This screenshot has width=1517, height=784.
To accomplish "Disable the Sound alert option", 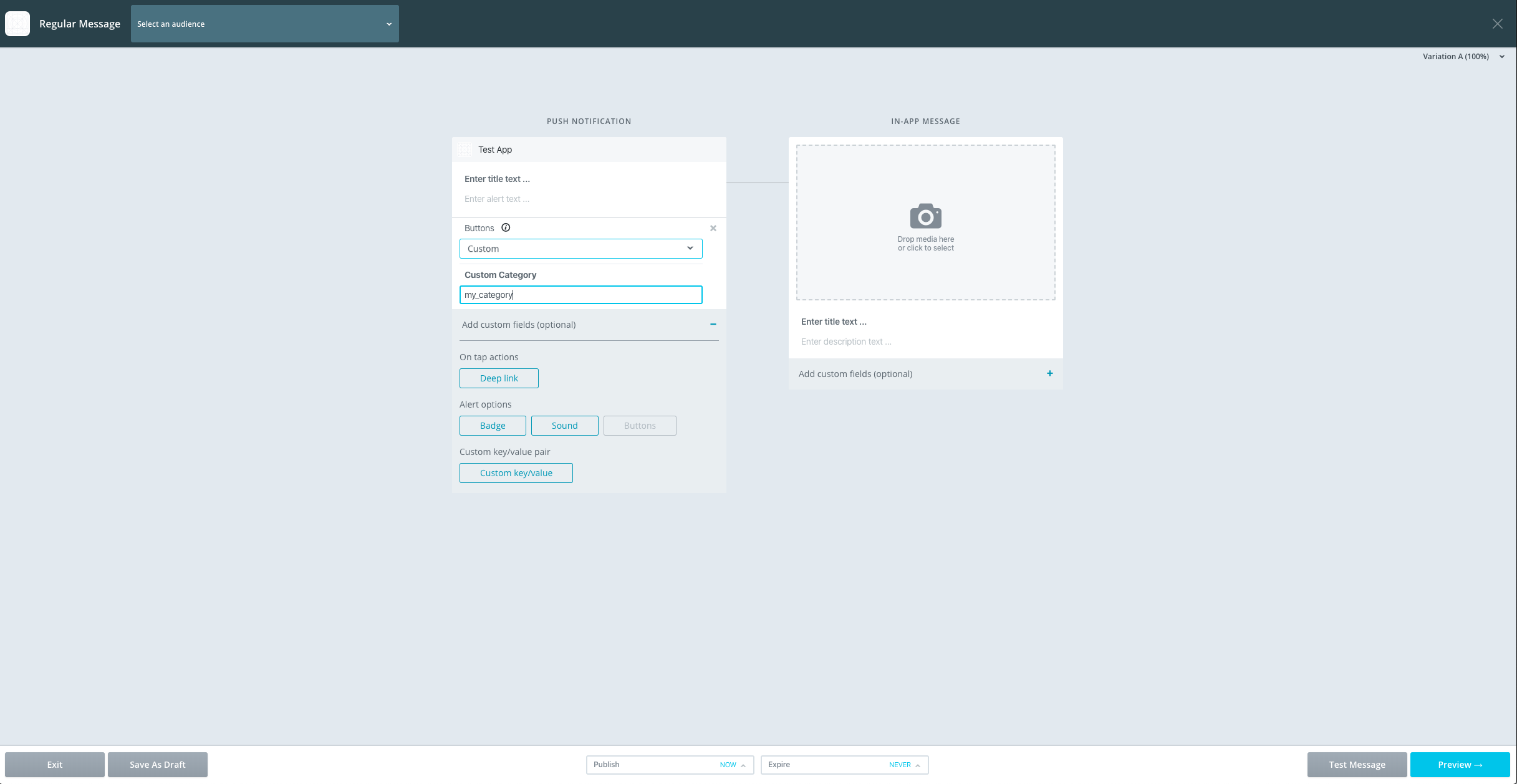I will click(564, 425).
